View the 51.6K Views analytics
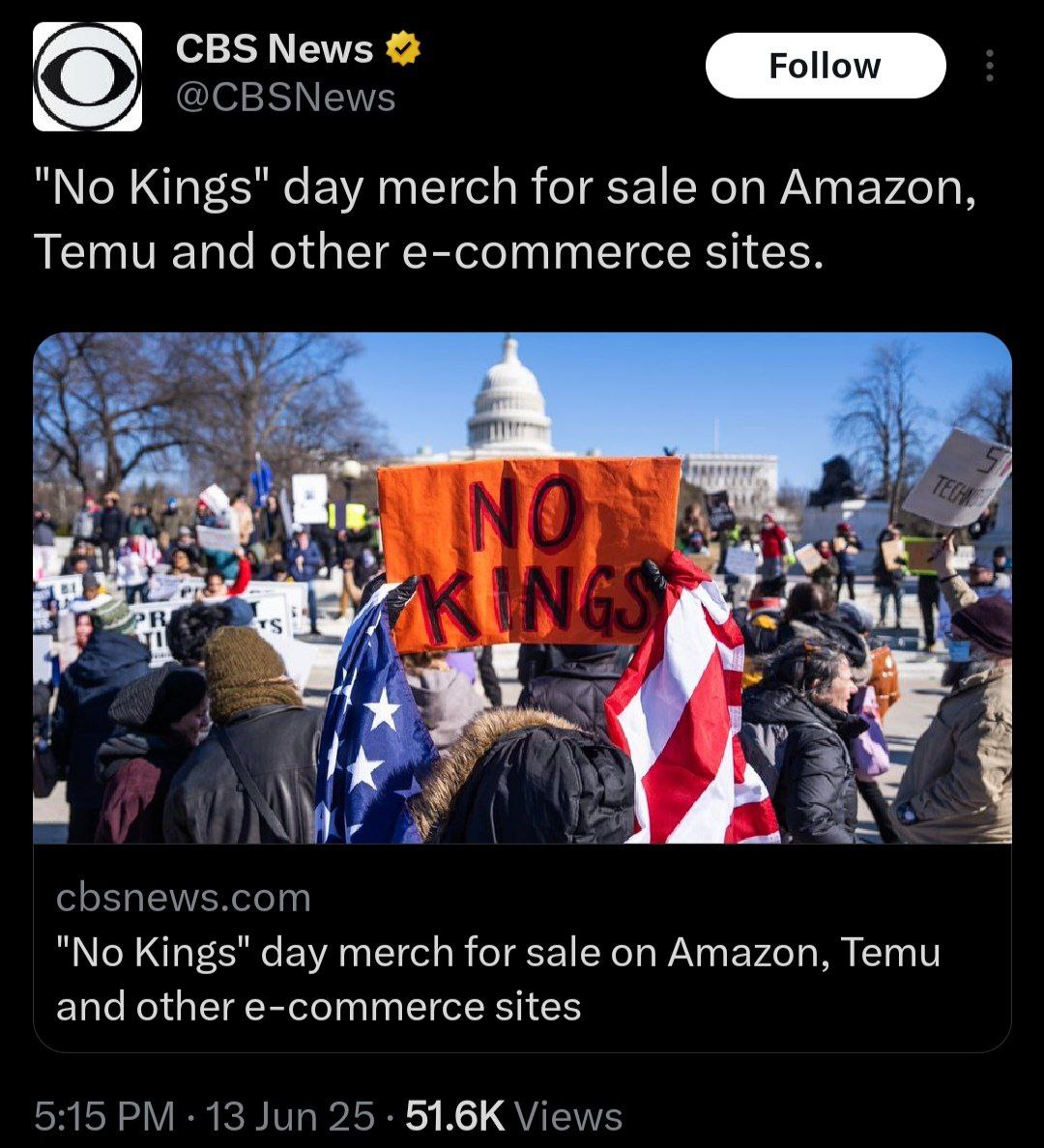 coord(513,1116)
